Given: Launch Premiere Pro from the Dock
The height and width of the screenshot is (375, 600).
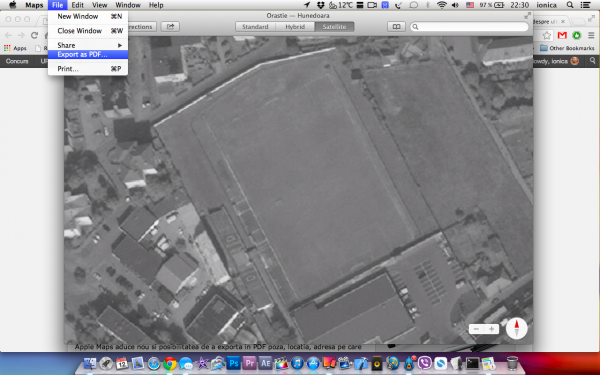Looking at the screenshot, I should click(249, 363).
